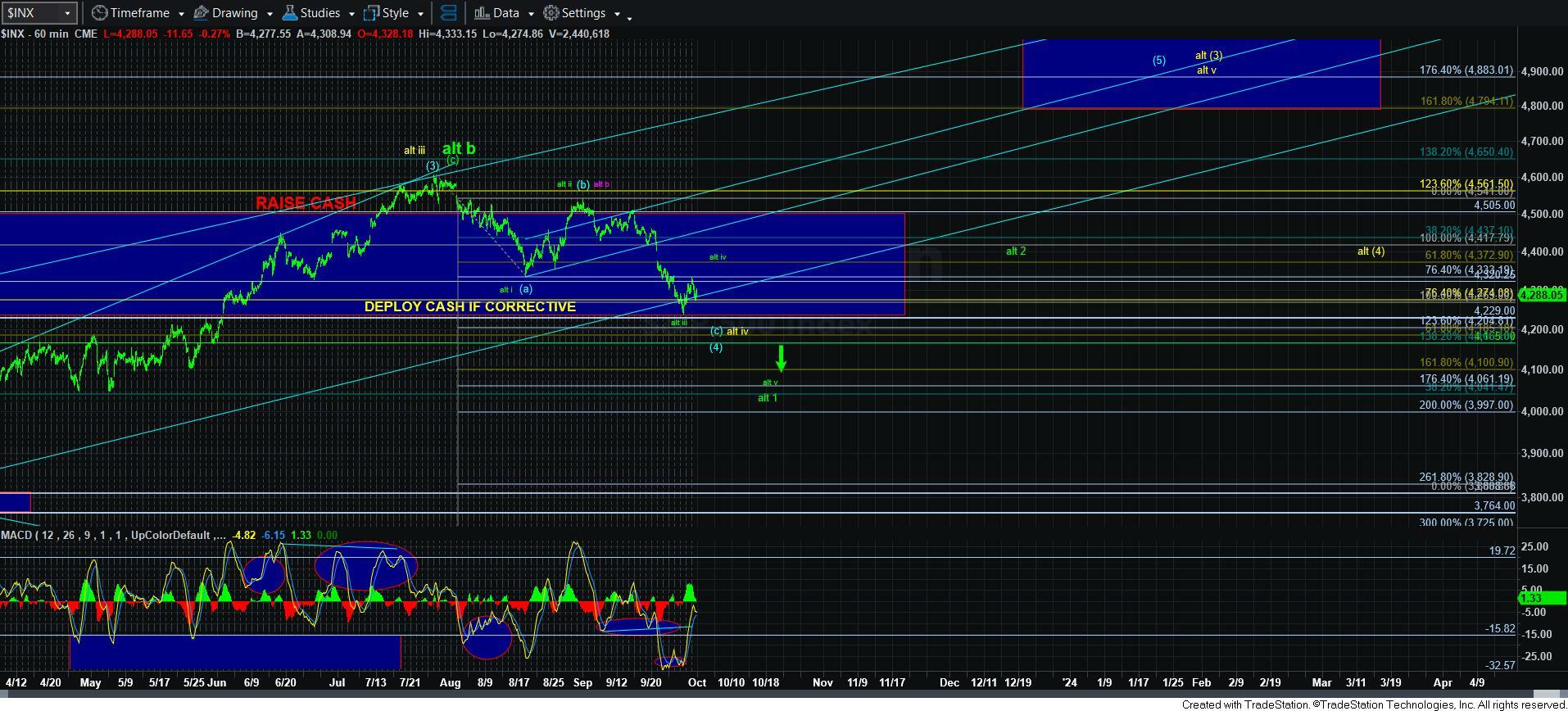
Task: Open the Drawing menu label
Action: click(235, 13)
